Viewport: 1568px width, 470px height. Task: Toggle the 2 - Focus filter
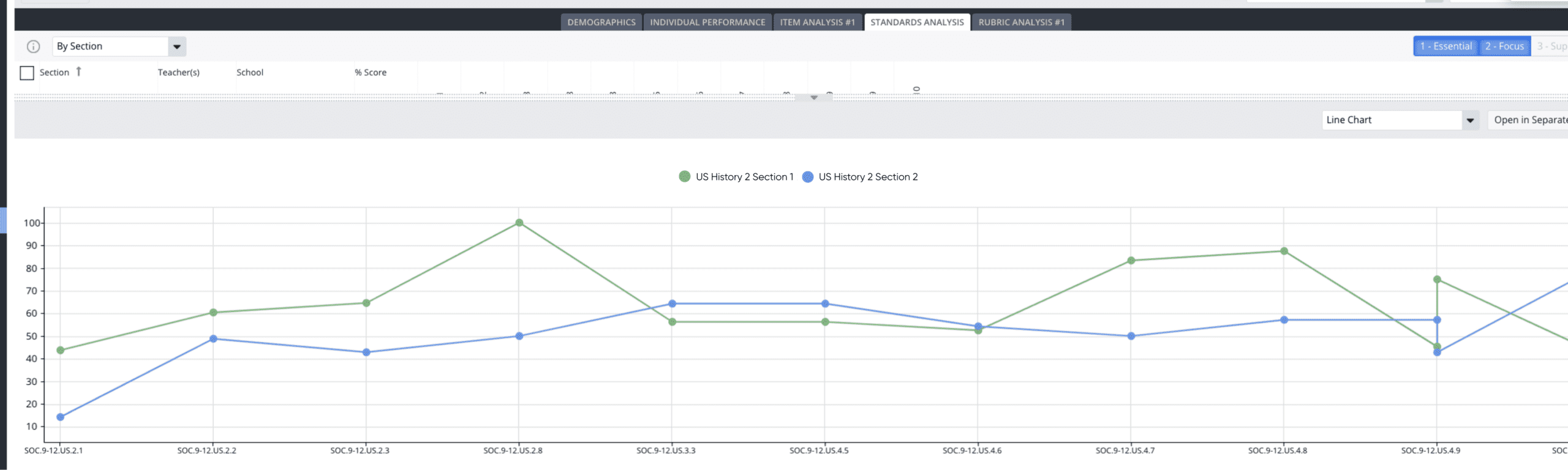coord(1504,47)
